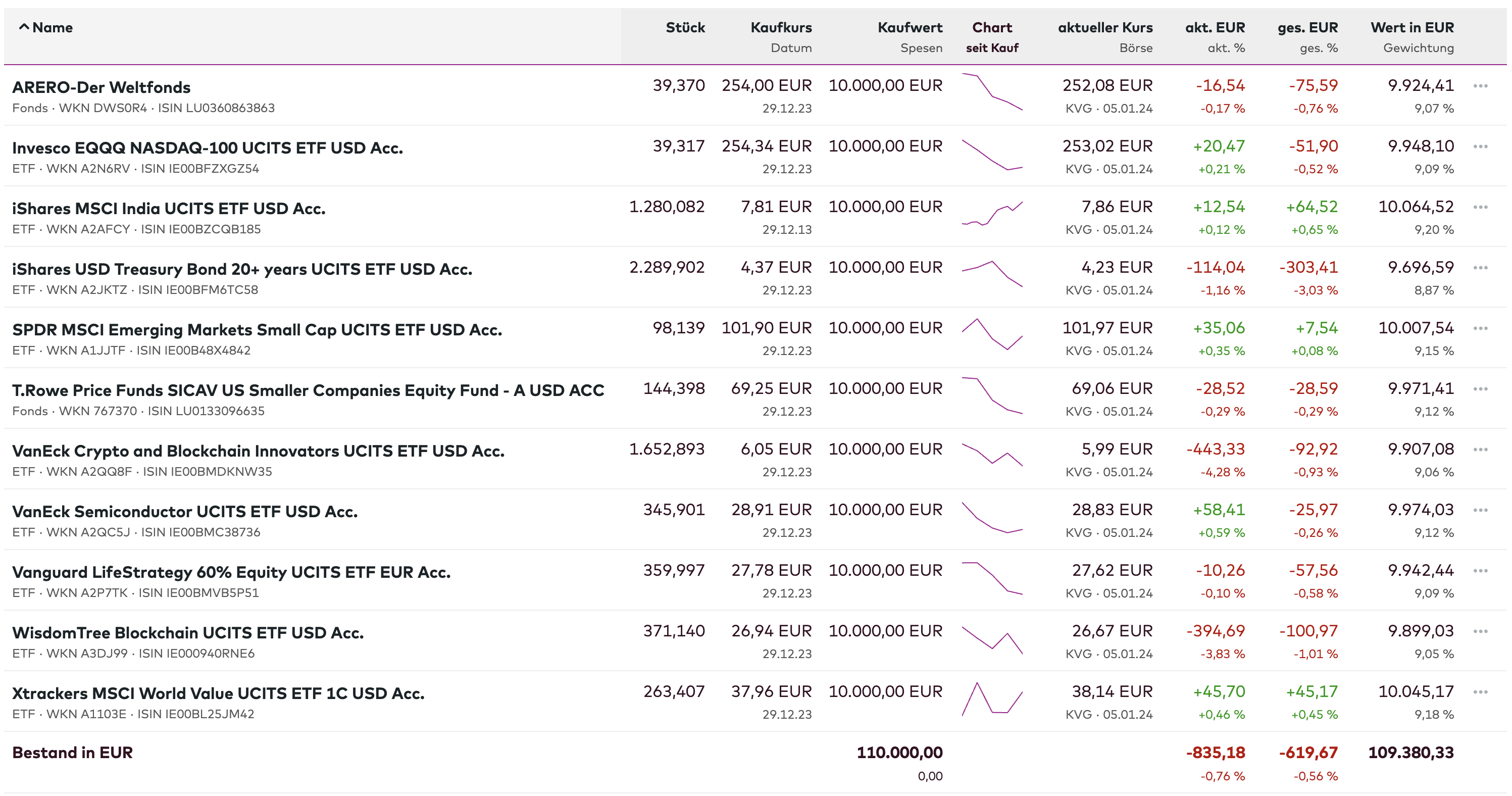1512x796 pixels.
Task: Sort by akt. EUR column header
Action: [x=1215, y=28]
